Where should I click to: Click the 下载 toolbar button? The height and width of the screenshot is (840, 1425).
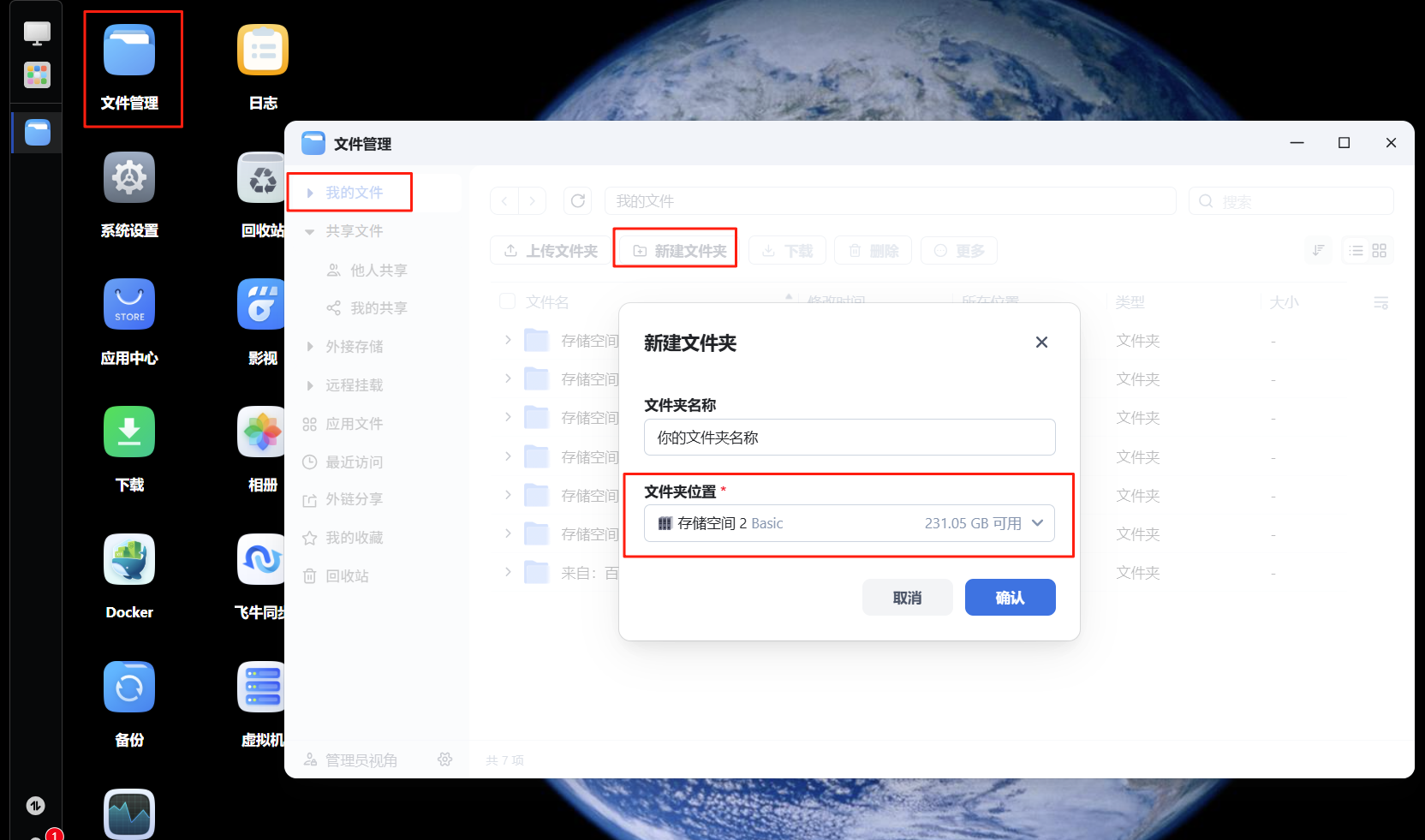point(787,251)
